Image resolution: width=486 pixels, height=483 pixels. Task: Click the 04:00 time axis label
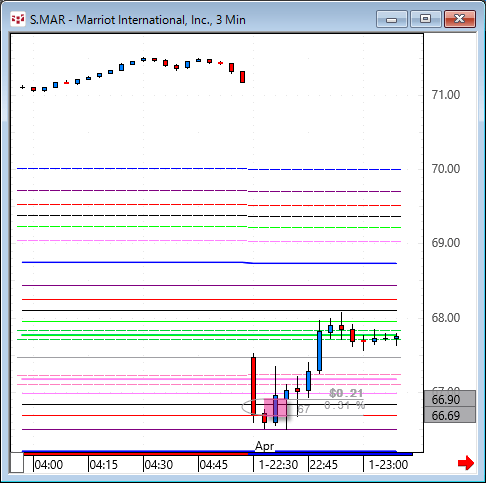[49, 465]
